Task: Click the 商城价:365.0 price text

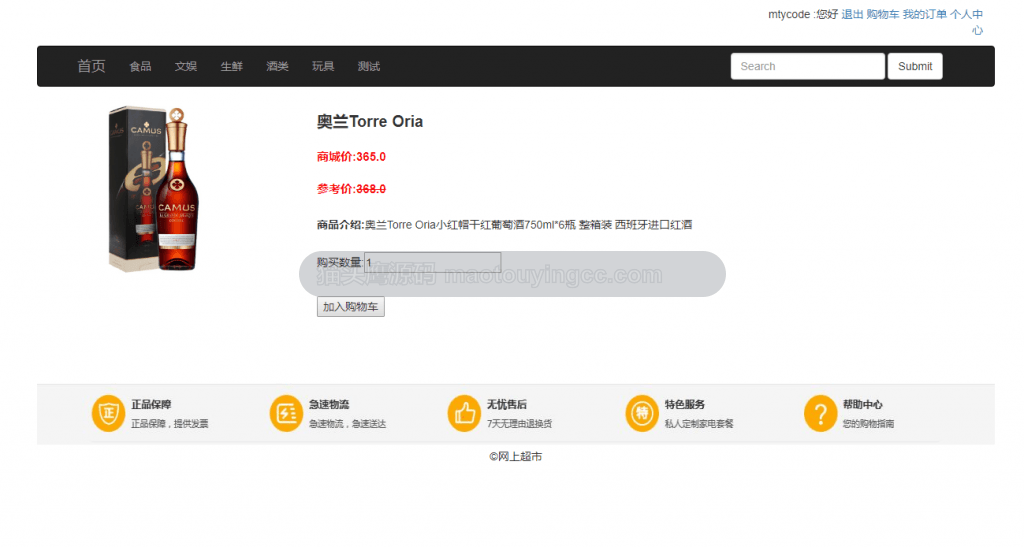Action: pos(351,157)
